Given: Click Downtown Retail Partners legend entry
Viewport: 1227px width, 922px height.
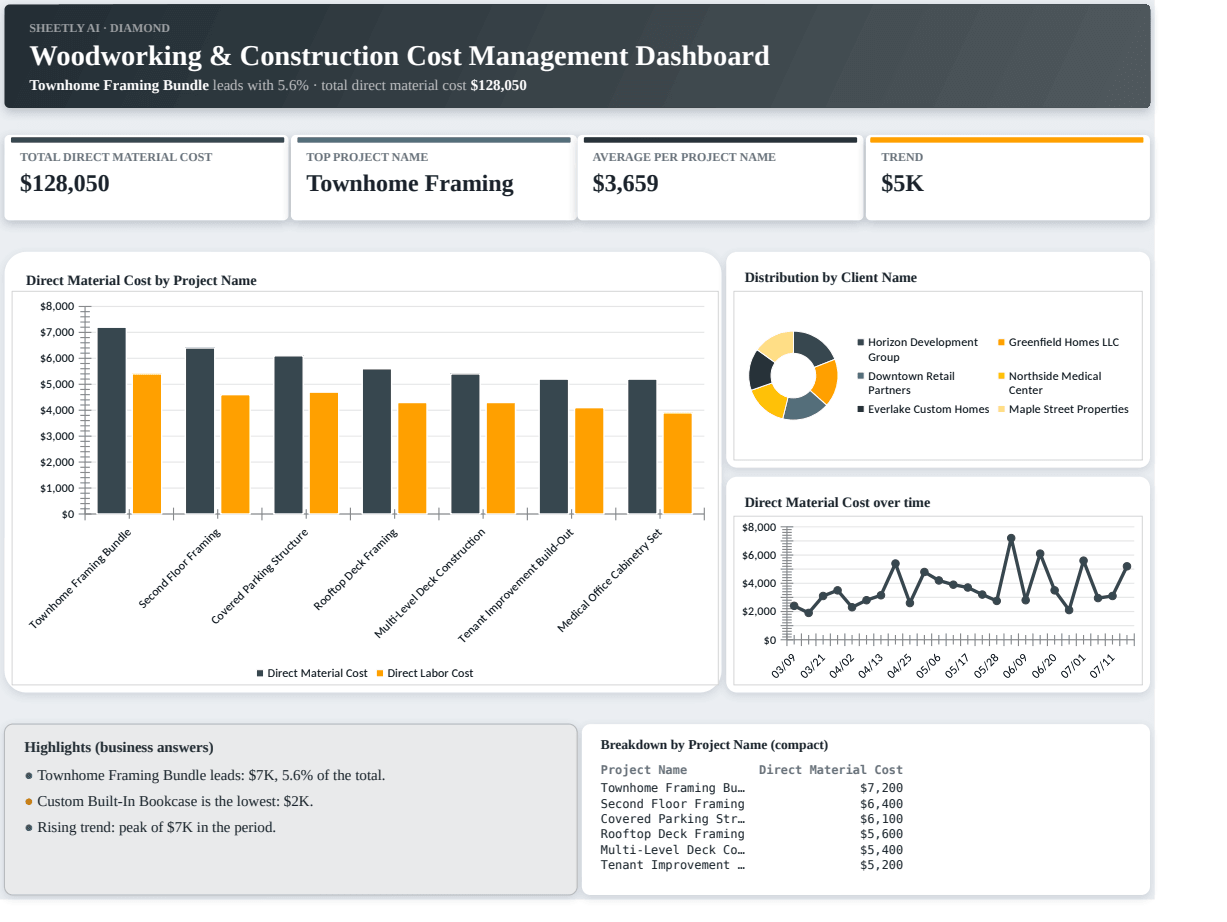Looking at the screenshot, I should [906, 383].
